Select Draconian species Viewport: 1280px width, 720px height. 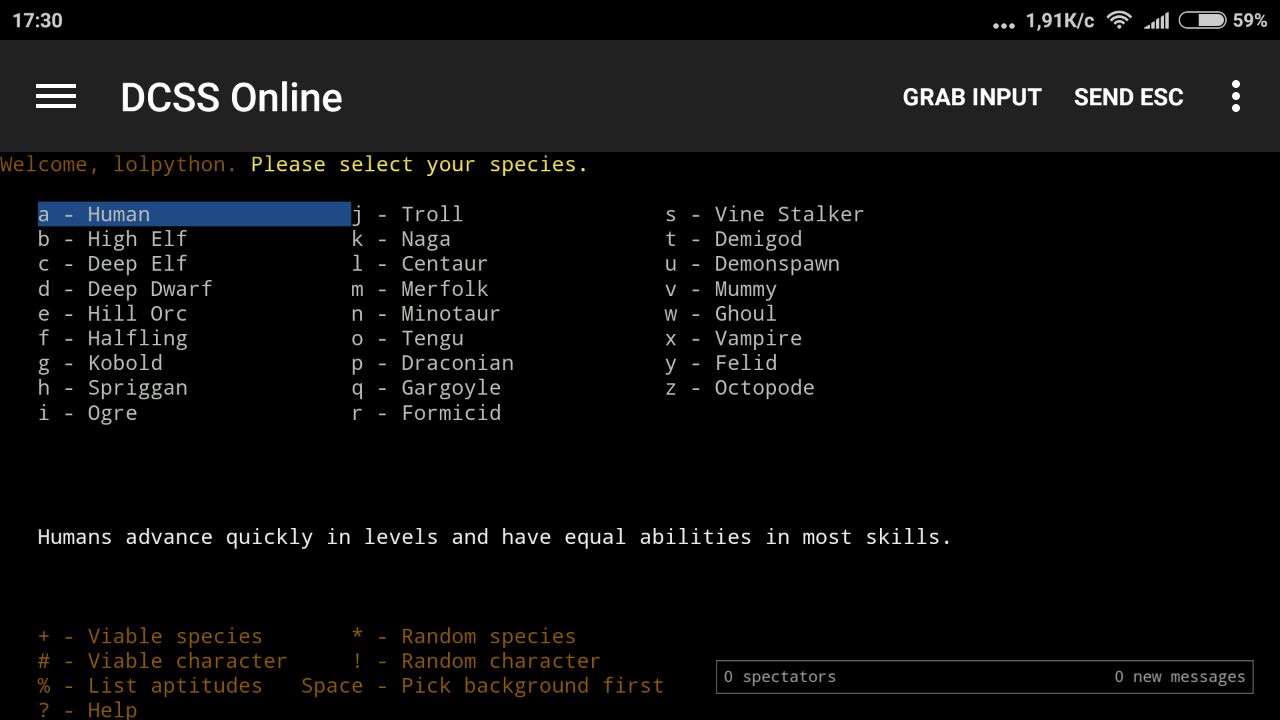[x=432, y=363]
